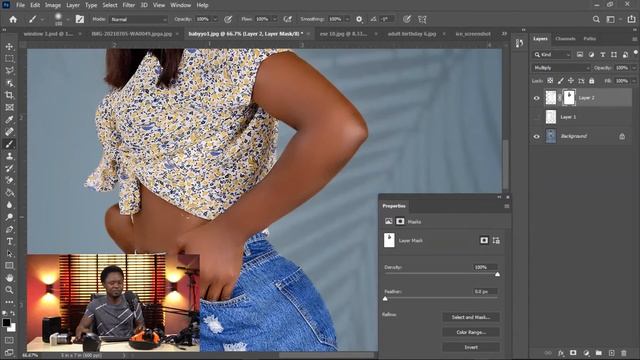The width and height of the screenshot is (640, 360).
Task: Open Smoothing value dropdown
Action: [347, 19]
